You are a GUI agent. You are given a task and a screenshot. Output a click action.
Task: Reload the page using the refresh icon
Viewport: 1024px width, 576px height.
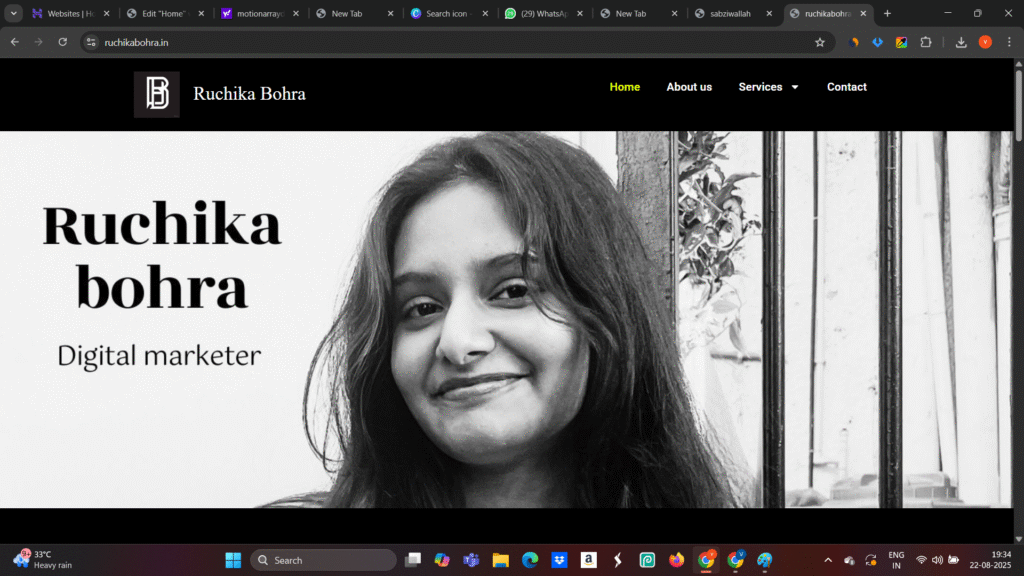click(x=63, y=42)
